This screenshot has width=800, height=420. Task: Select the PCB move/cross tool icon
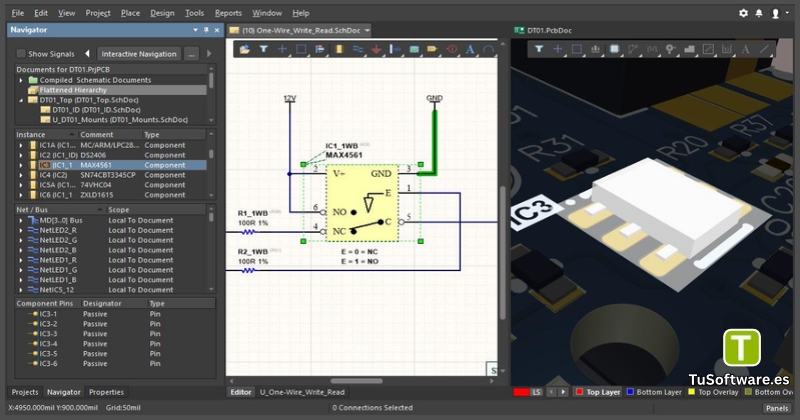coord(558,49)
